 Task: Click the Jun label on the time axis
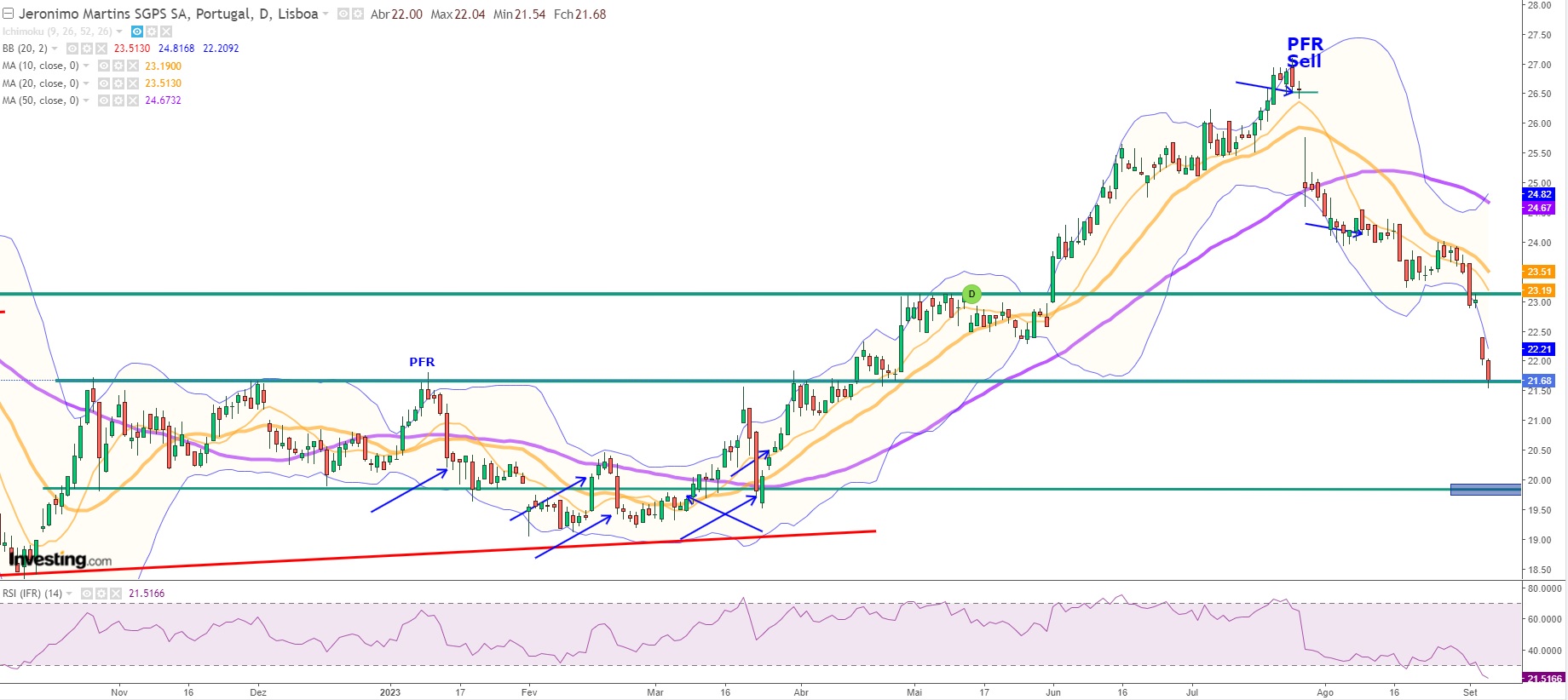click(x=1053, y=692)
